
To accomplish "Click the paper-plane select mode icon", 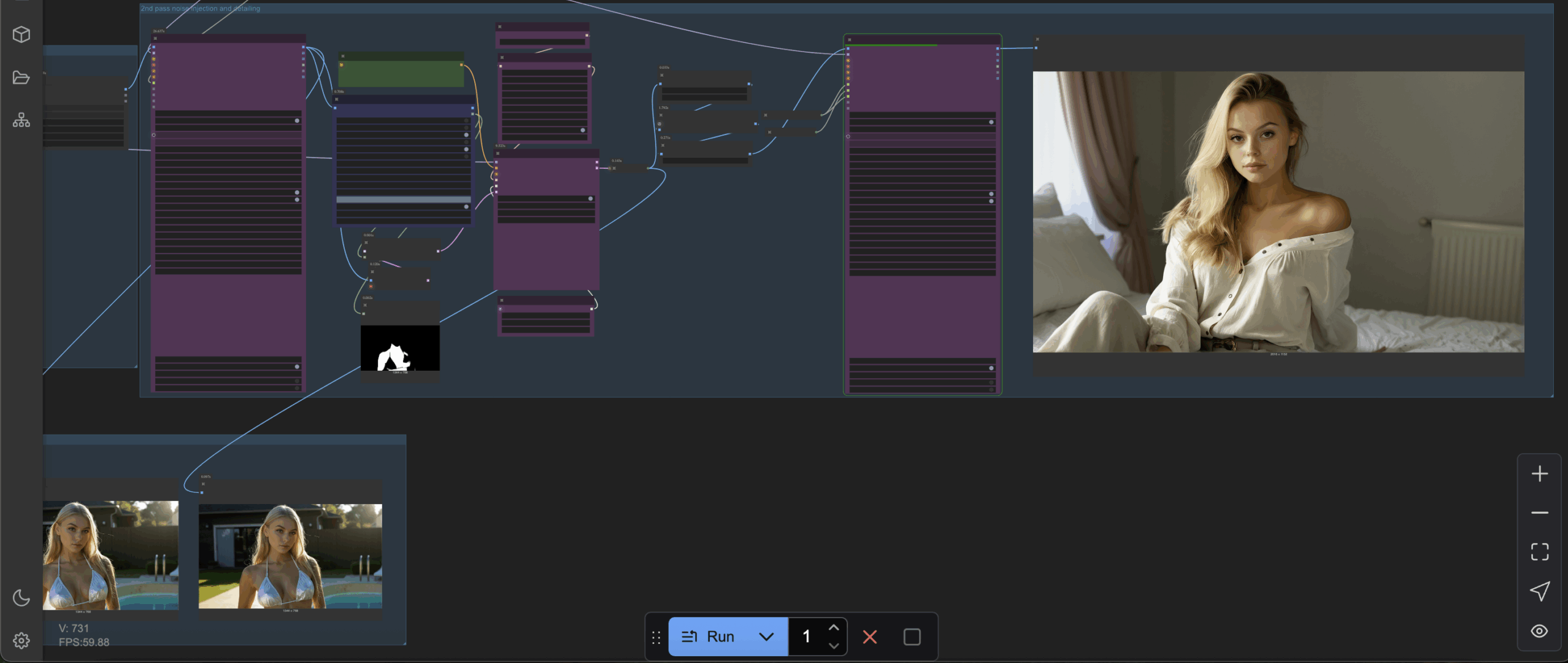I will coord(1539,591).
